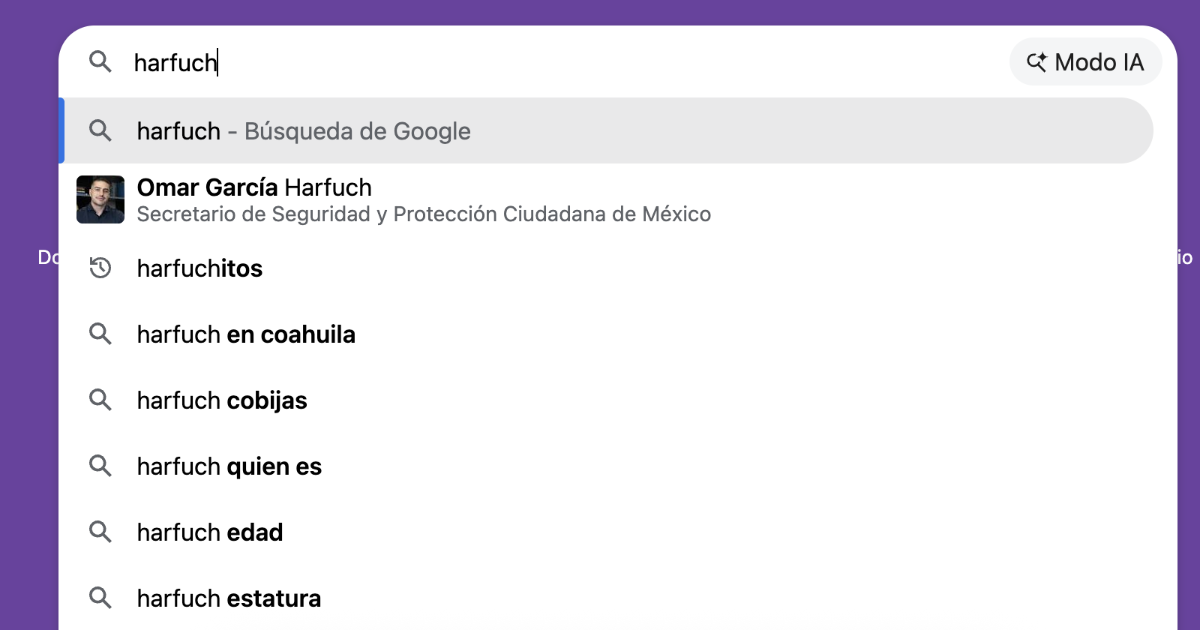Viewport: 1200px width, 630px height.
Task: Select the harfuch estatura suggestion
Action: pos(227,598)
